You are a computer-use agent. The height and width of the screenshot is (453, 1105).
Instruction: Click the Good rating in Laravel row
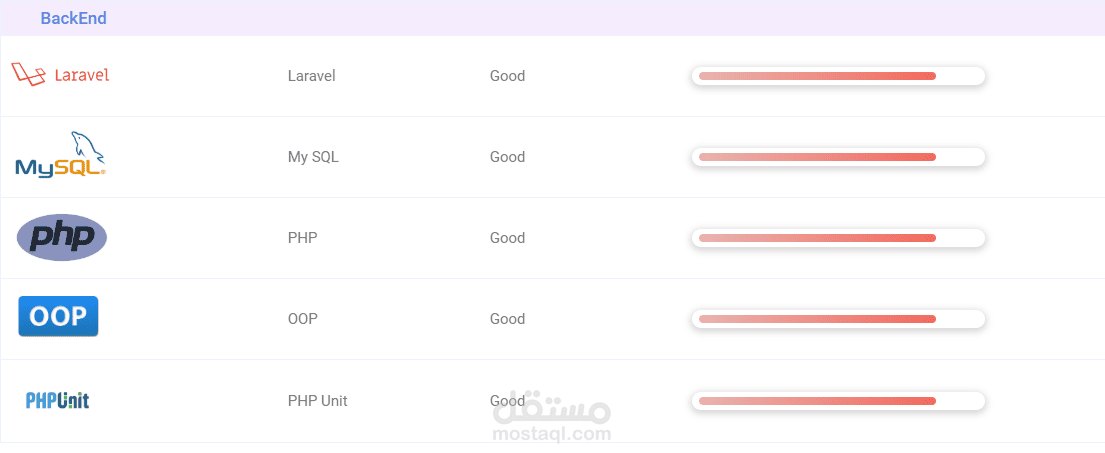click(x=507, y=76)
